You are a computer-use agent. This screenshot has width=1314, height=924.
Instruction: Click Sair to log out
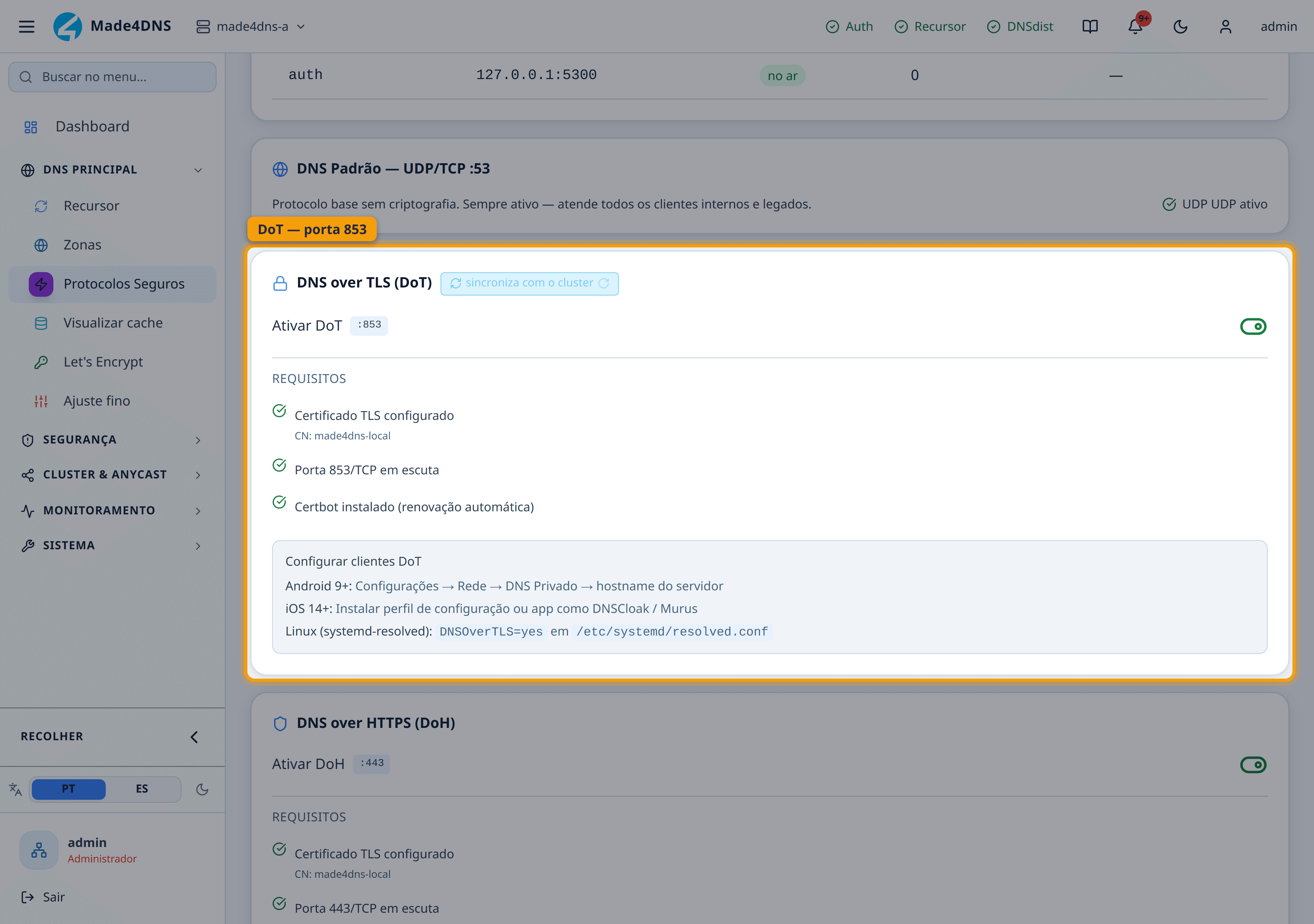53,897
